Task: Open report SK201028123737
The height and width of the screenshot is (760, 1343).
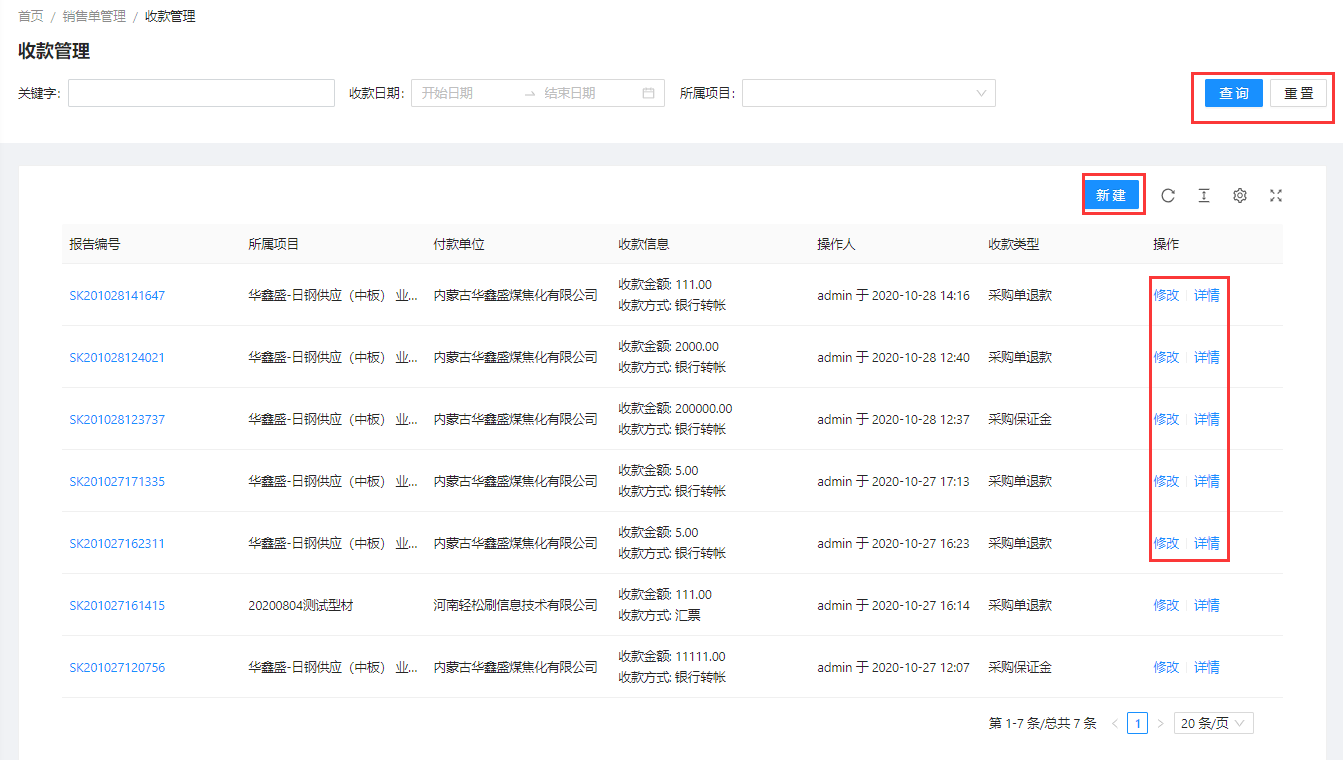Action: pyautogui.click(x=117, y=420)
